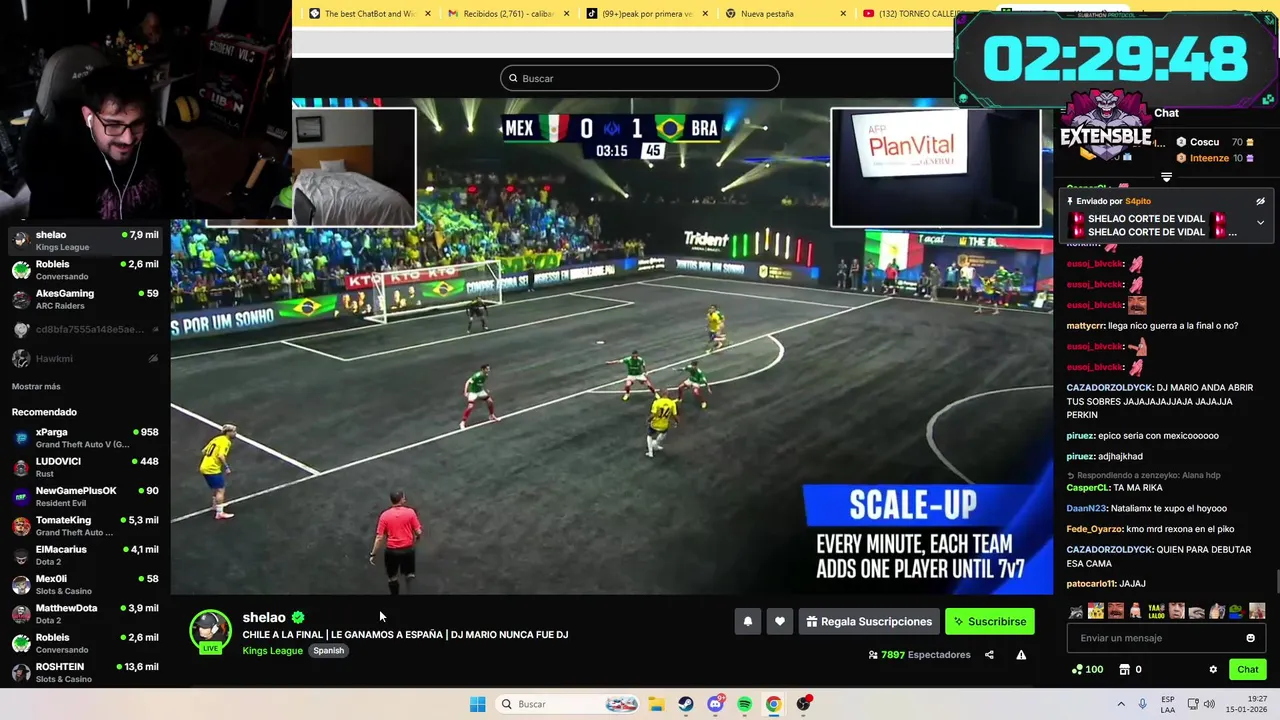Expand the pinned message chevron

tap(1260, 222)
